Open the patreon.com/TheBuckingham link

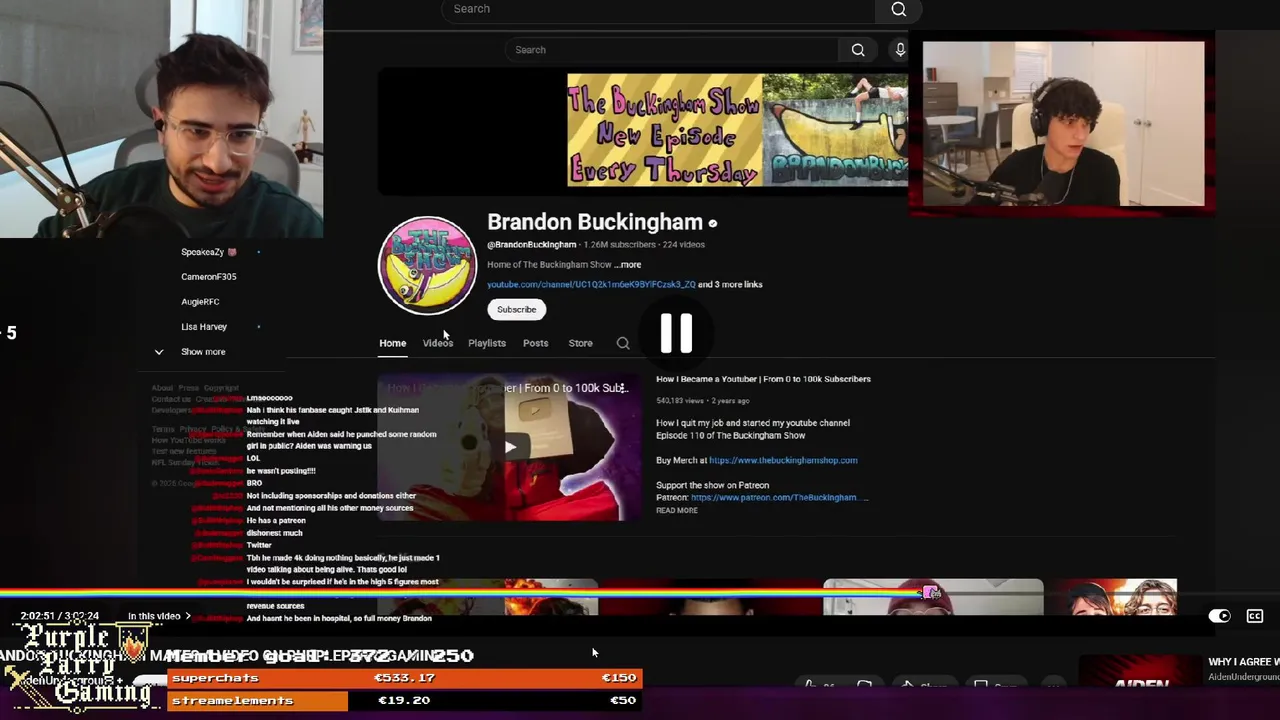(x=779, y=497)
